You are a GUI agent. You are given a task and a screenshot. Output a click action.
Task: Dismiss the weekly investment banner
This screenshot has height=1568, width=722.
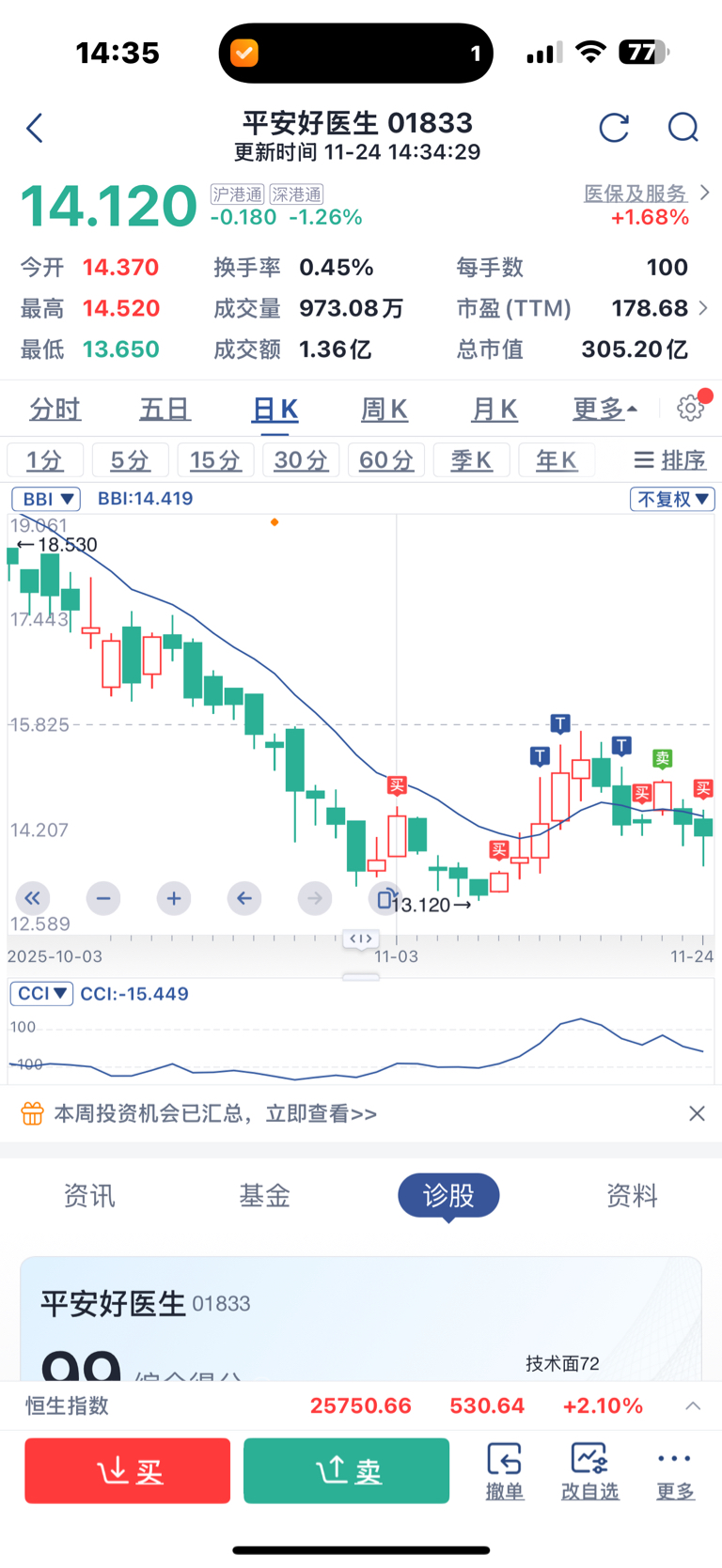(697, 1113)
